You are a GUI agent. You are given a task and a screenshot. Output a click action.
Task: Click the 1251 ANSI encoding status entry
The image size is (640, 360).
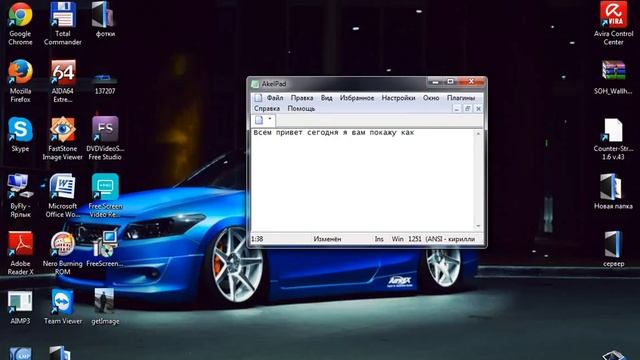click(x=441, y=239)
